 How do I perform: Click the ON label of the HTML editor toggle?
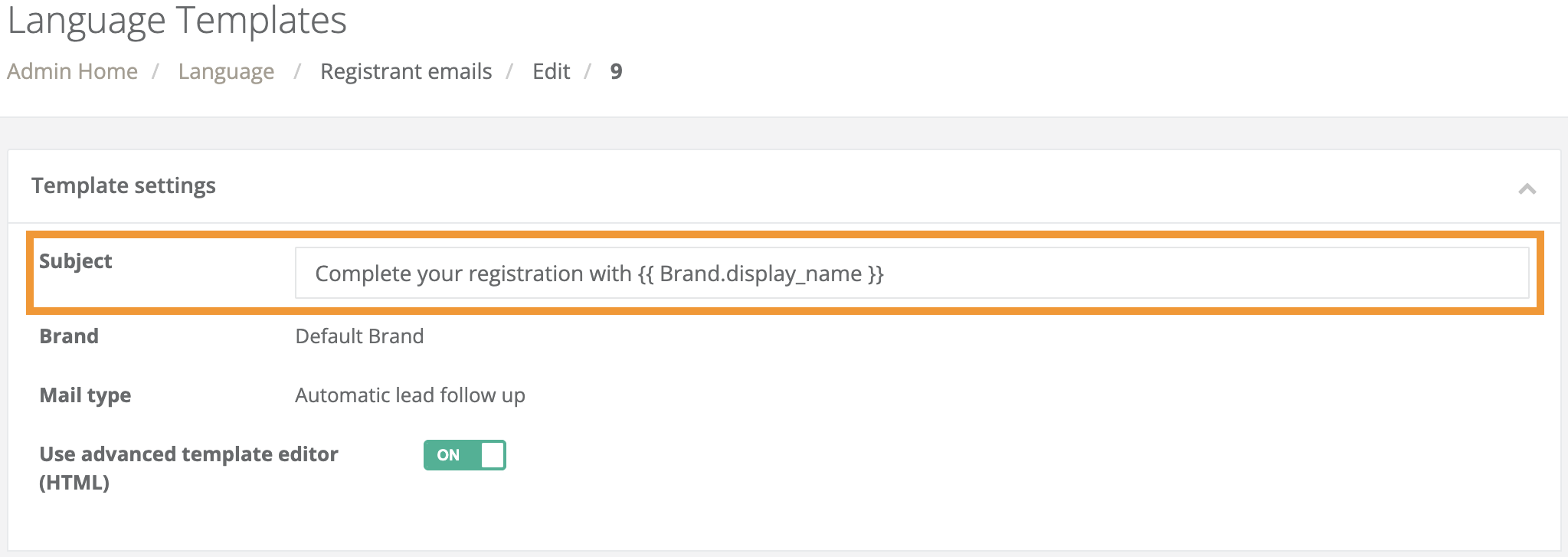[447, 454]
